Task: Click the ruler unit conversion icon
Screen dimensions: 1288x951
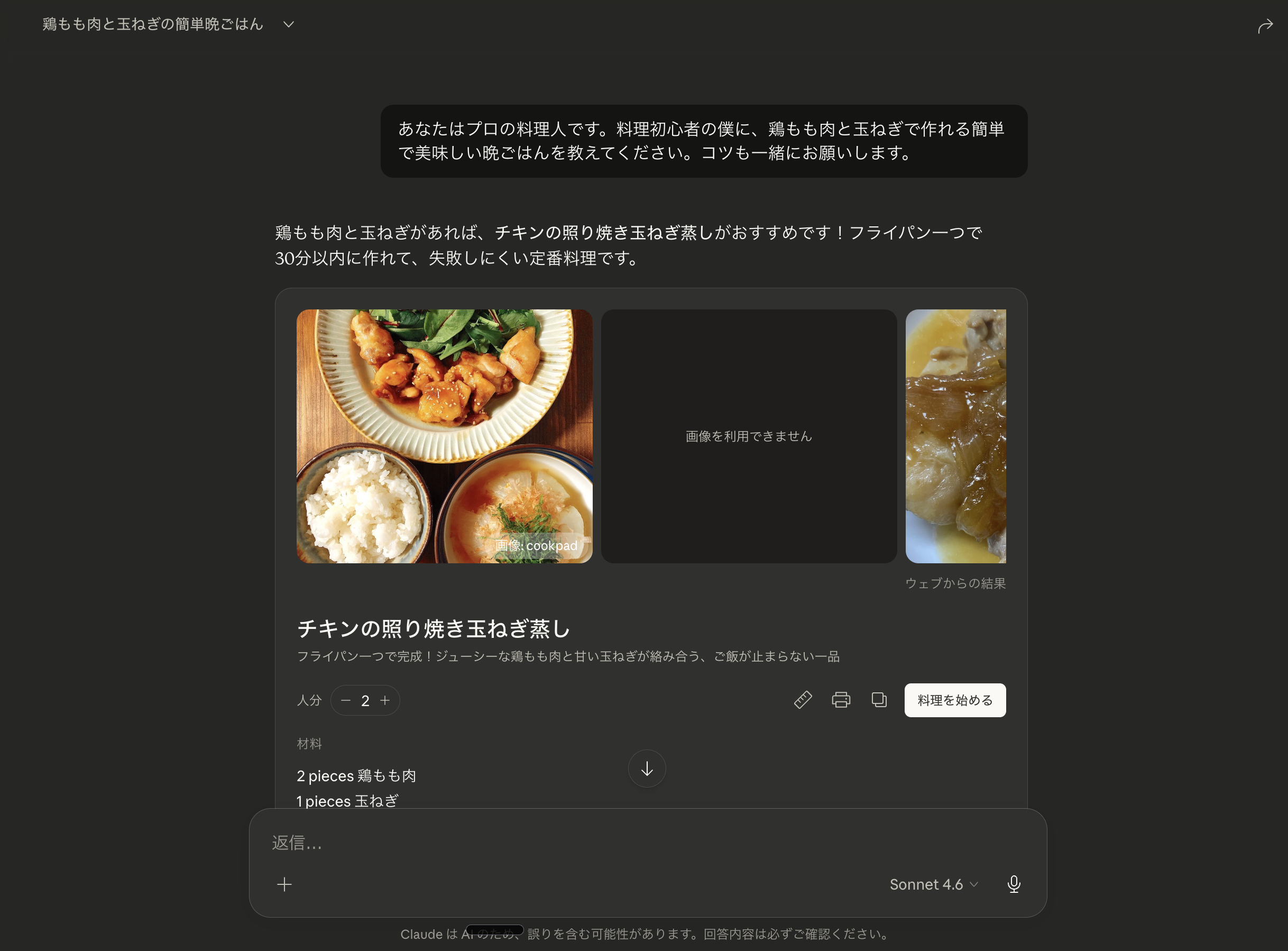Action: tap(802, 699)
